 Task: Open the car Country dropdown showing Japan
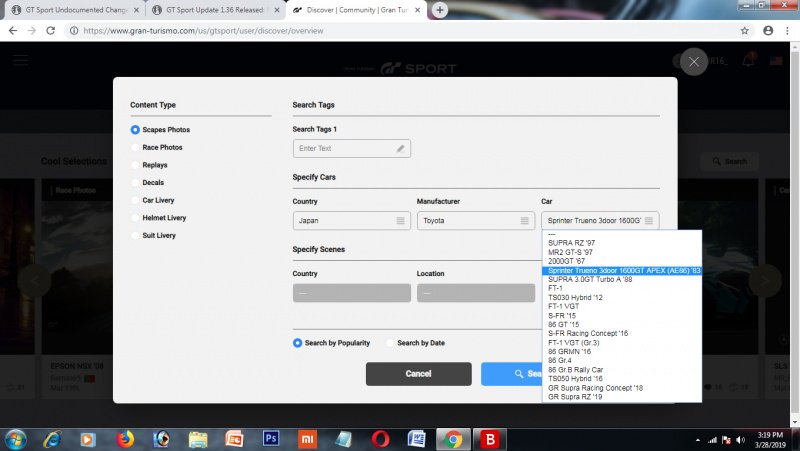click(352, 220)
